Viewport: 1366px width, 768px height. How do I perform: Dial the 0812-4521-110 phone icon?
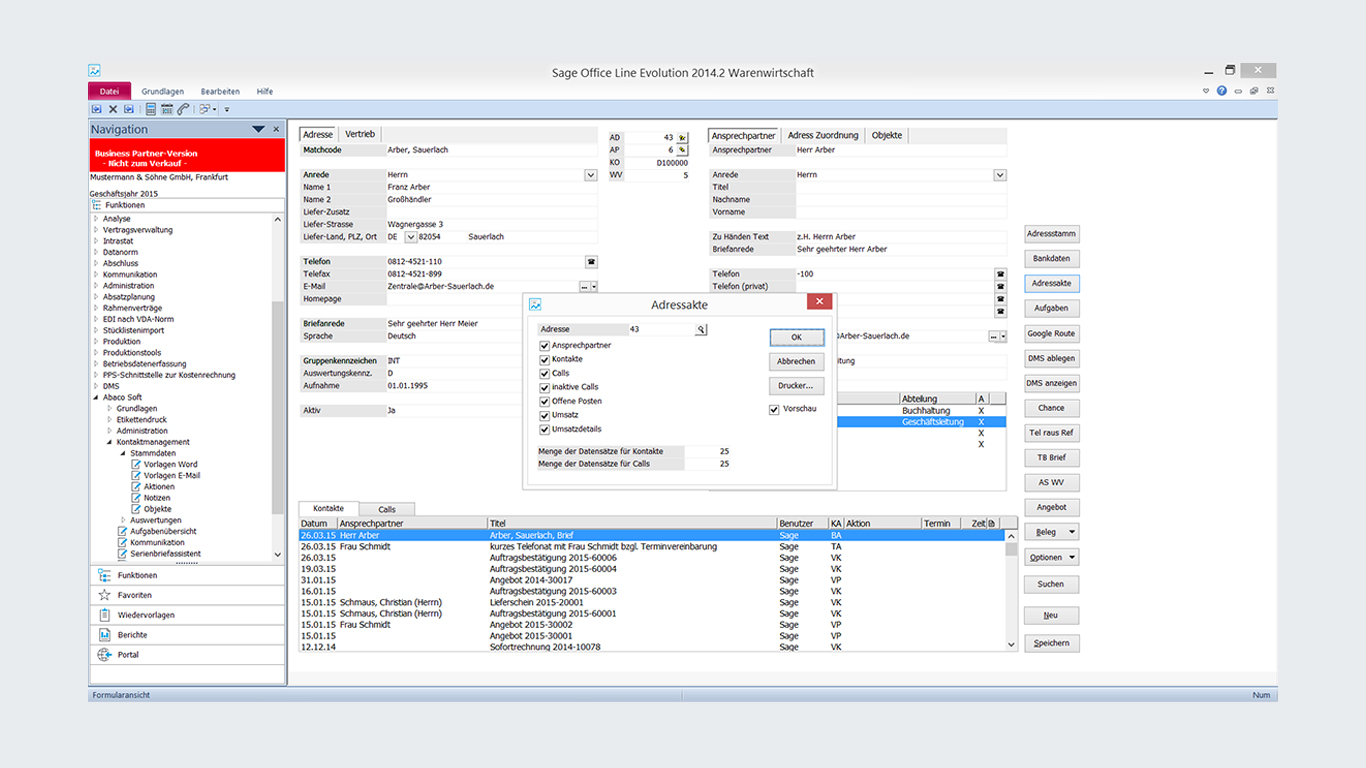pyautogui.click(x=591, y=262)
